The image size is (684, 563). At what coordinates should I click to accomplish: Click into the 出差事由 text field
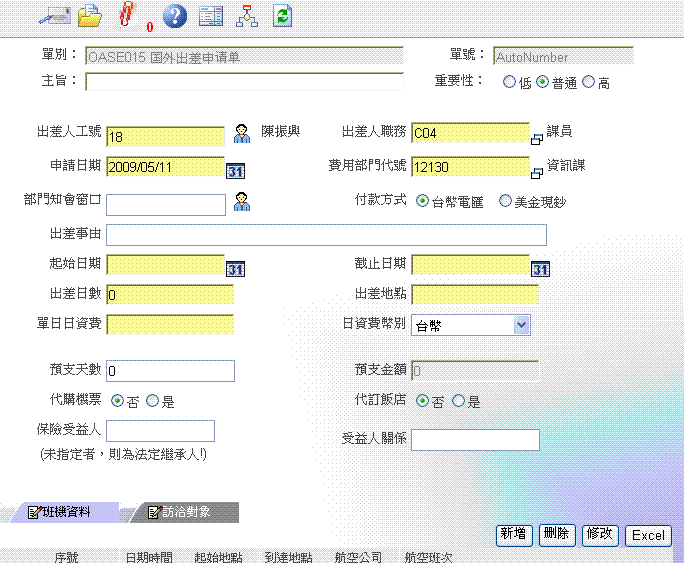pos(326,235)
